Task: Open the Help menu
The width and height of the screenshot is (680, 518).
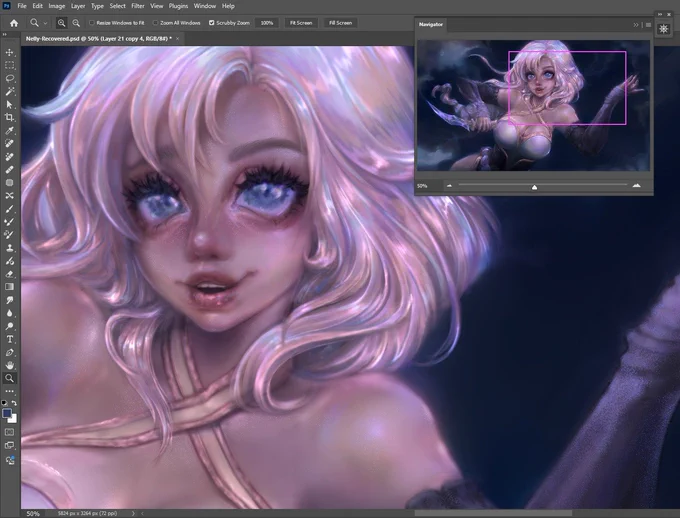Action: pyautogui.click(x=228, y=6)
